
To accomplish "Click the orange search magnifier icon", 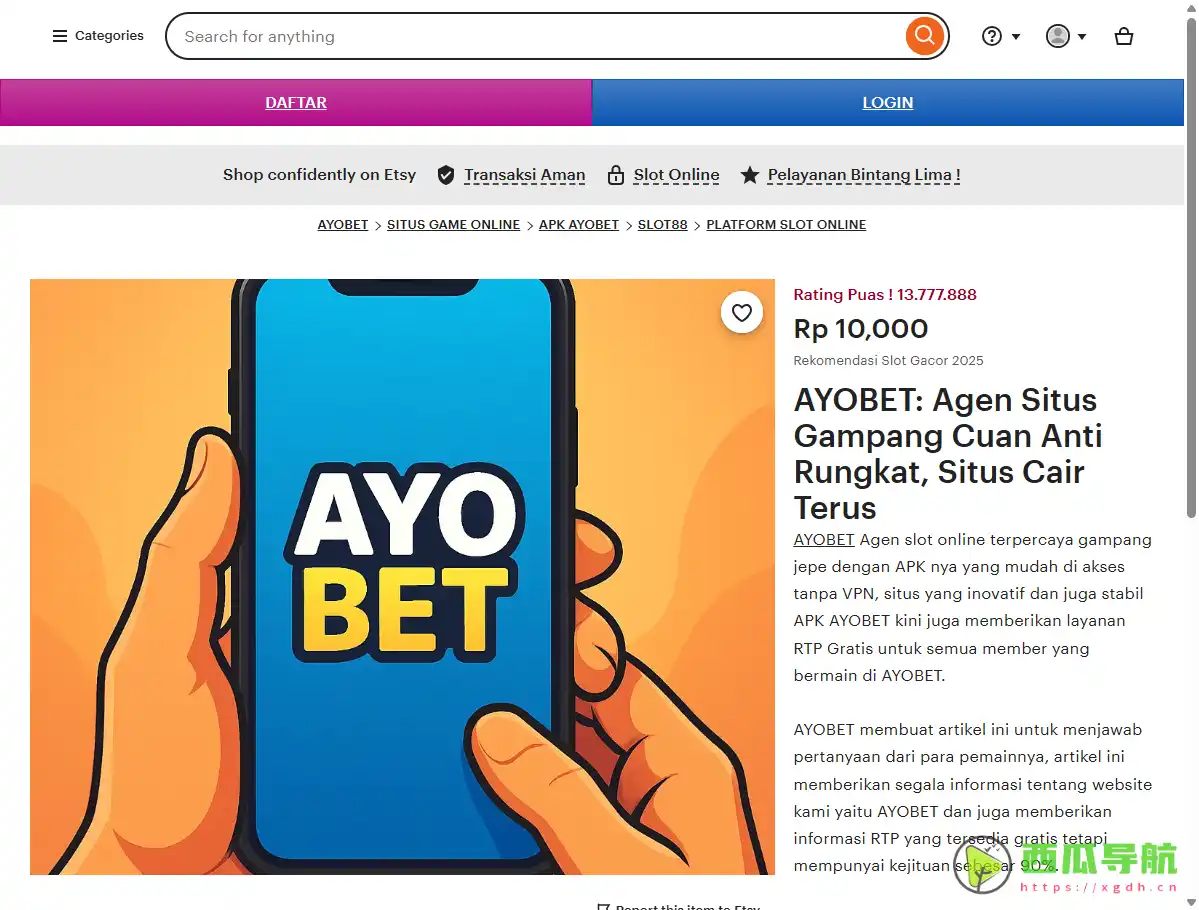I will (924, 36).
